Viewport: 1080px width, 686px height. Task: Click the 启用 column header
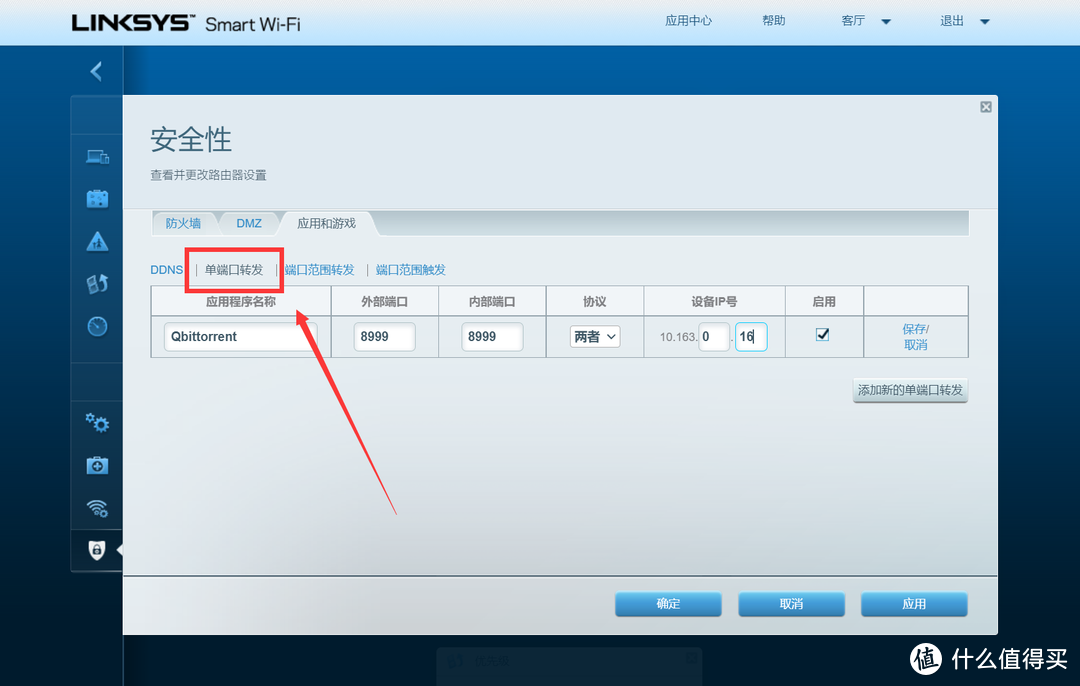824,302
